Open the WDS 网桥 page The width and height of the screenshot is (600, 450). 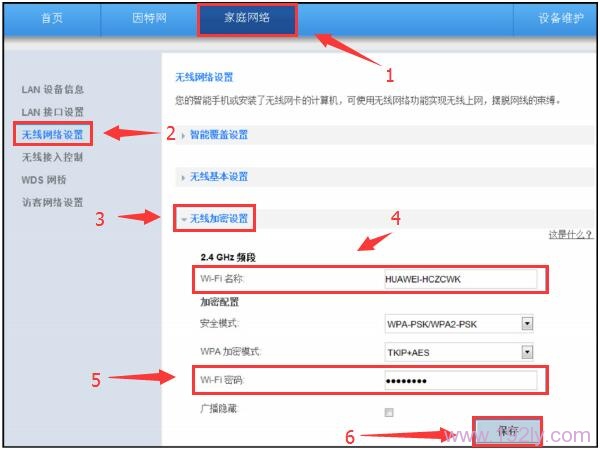click(x=44, y=180)
